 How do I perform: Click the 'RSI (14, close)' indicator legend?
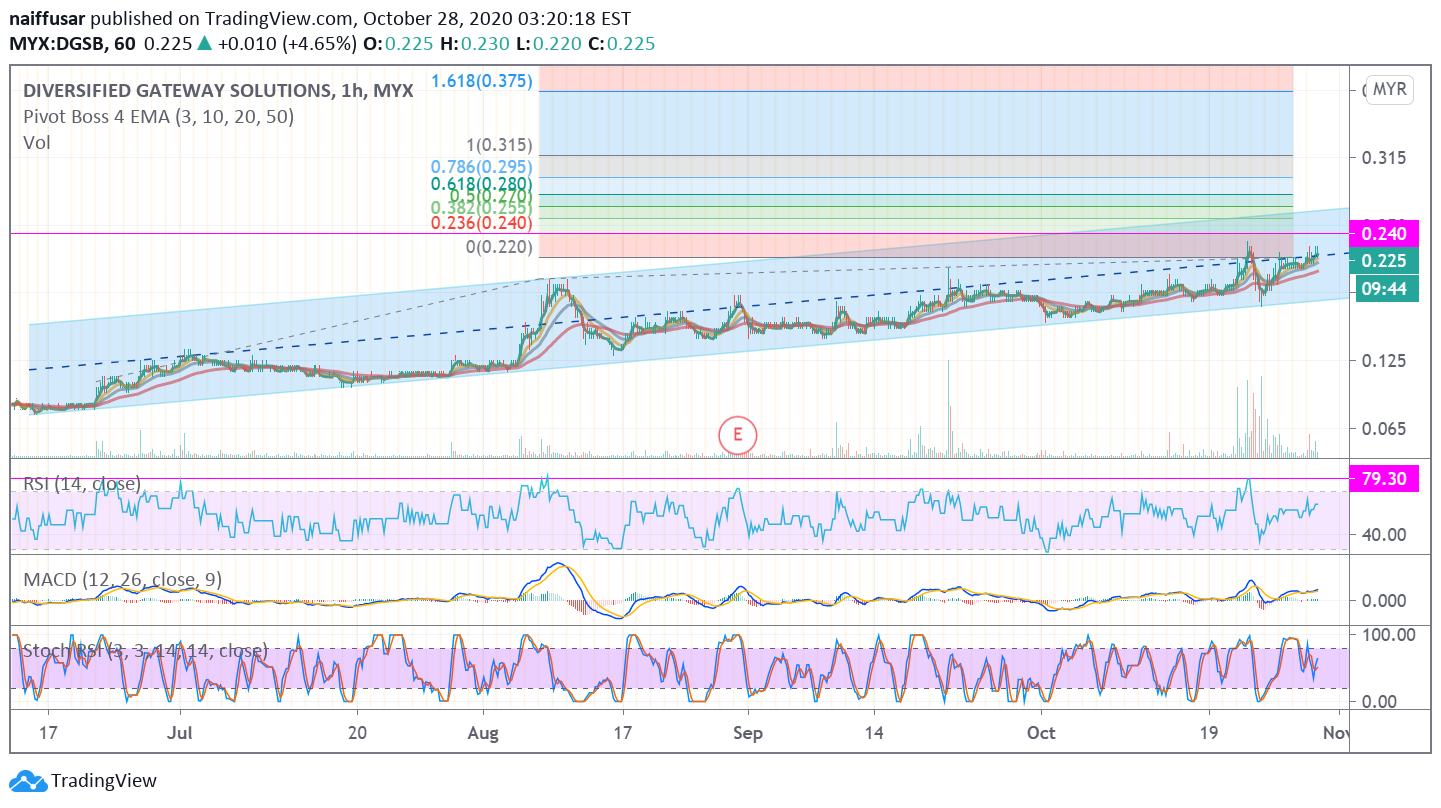[x=83, y=485]
